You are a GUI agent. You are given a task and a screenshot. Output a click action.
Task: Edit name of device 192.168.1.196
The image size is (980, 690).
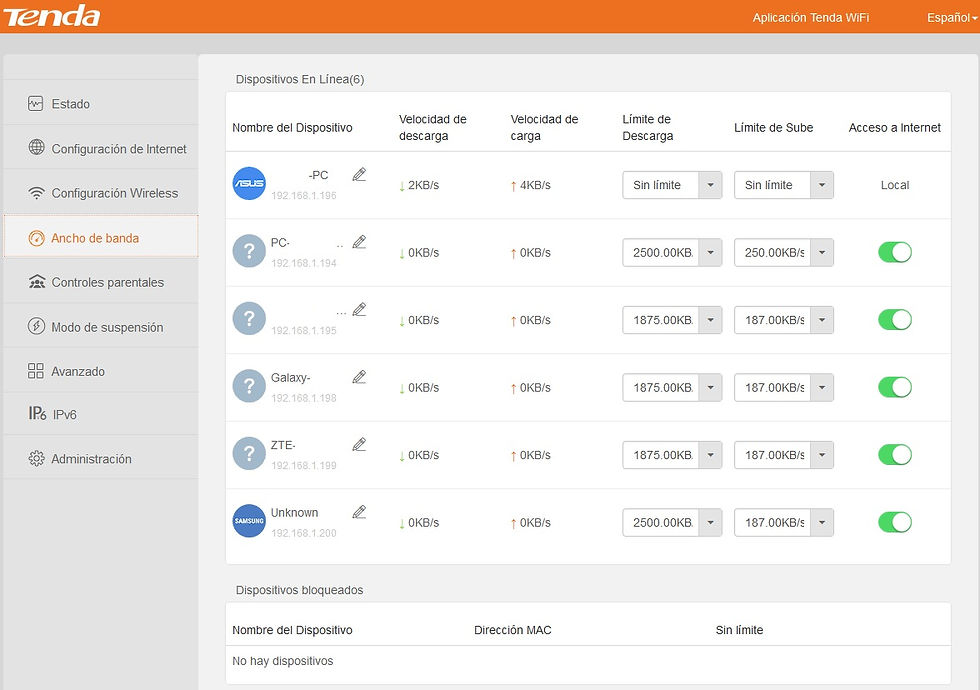359,175
